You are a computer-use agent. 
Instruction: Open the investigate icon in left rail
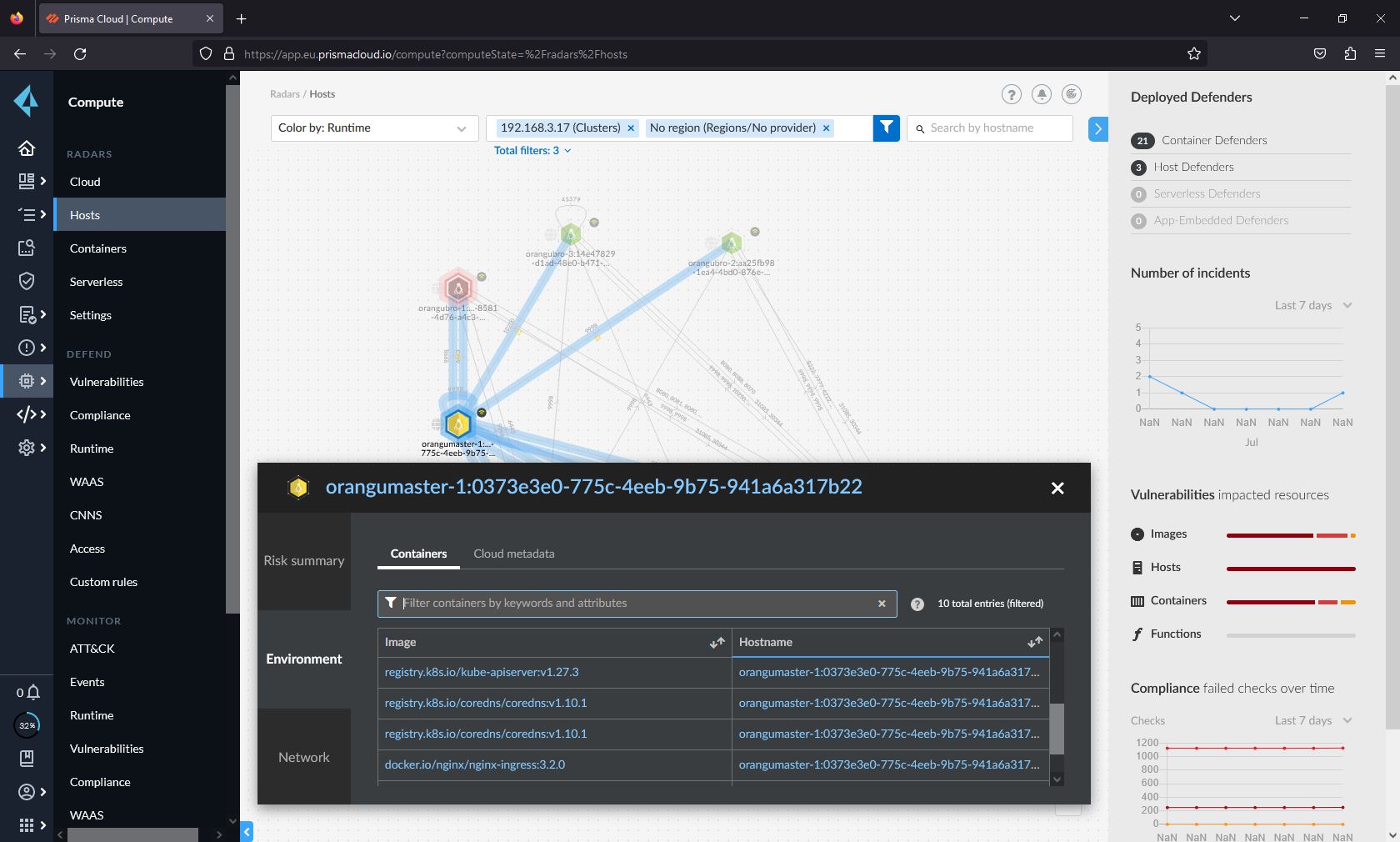(x=27, y=248)
